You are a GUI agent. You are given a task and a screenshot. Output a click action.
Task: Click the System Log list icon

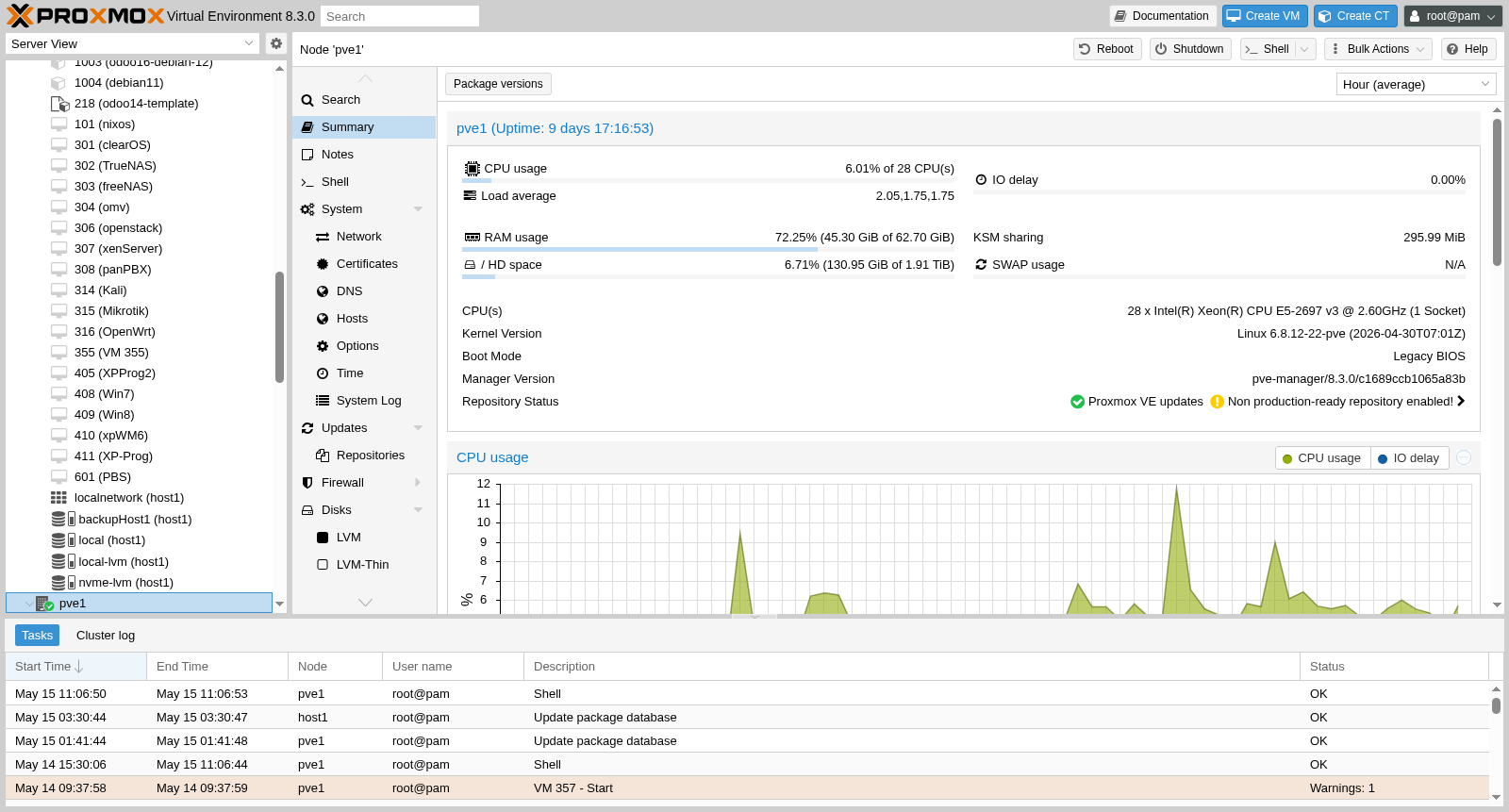323,401
